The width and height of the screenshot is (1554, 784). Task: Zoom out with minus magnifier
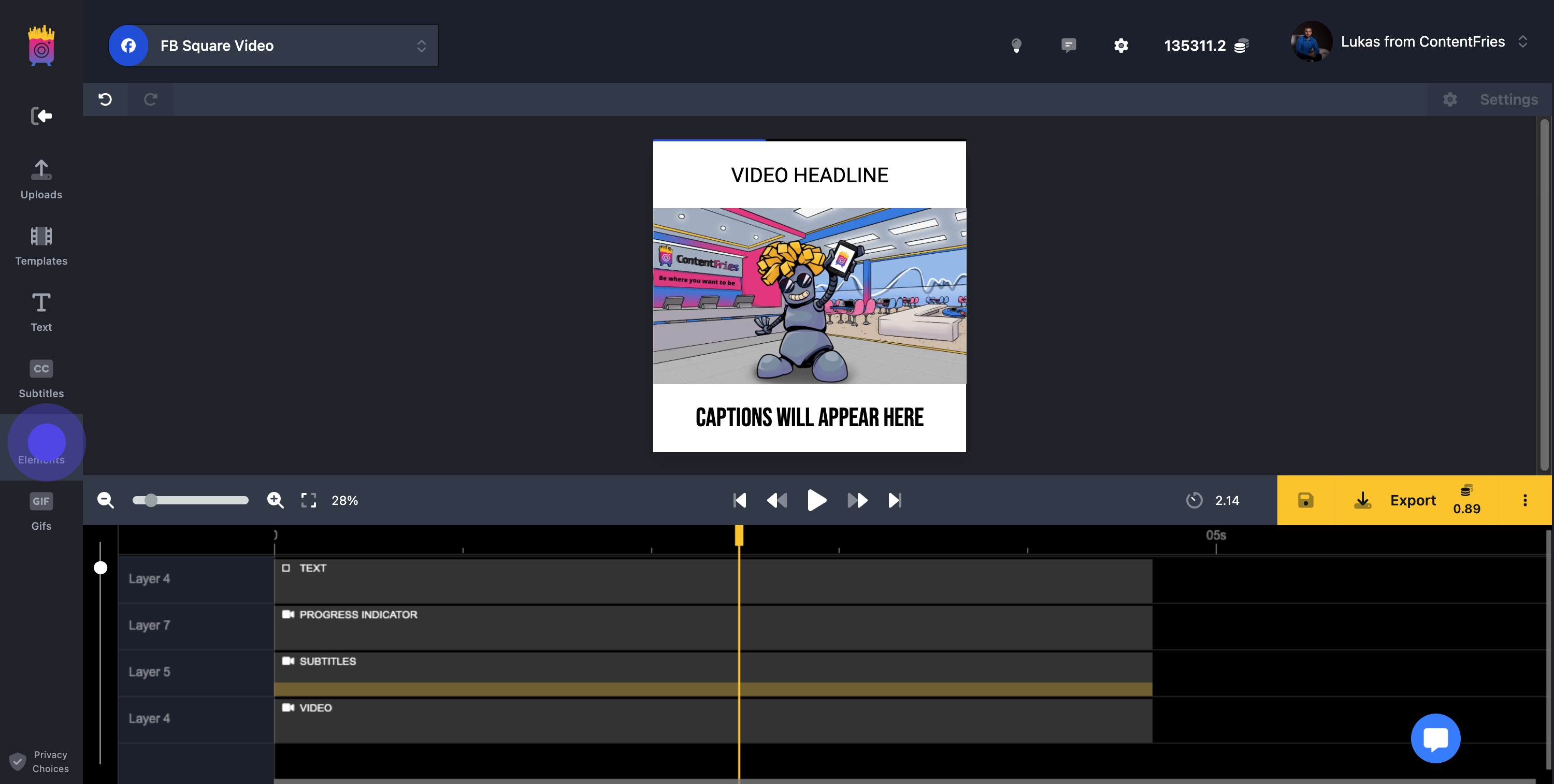pos(105,500)
